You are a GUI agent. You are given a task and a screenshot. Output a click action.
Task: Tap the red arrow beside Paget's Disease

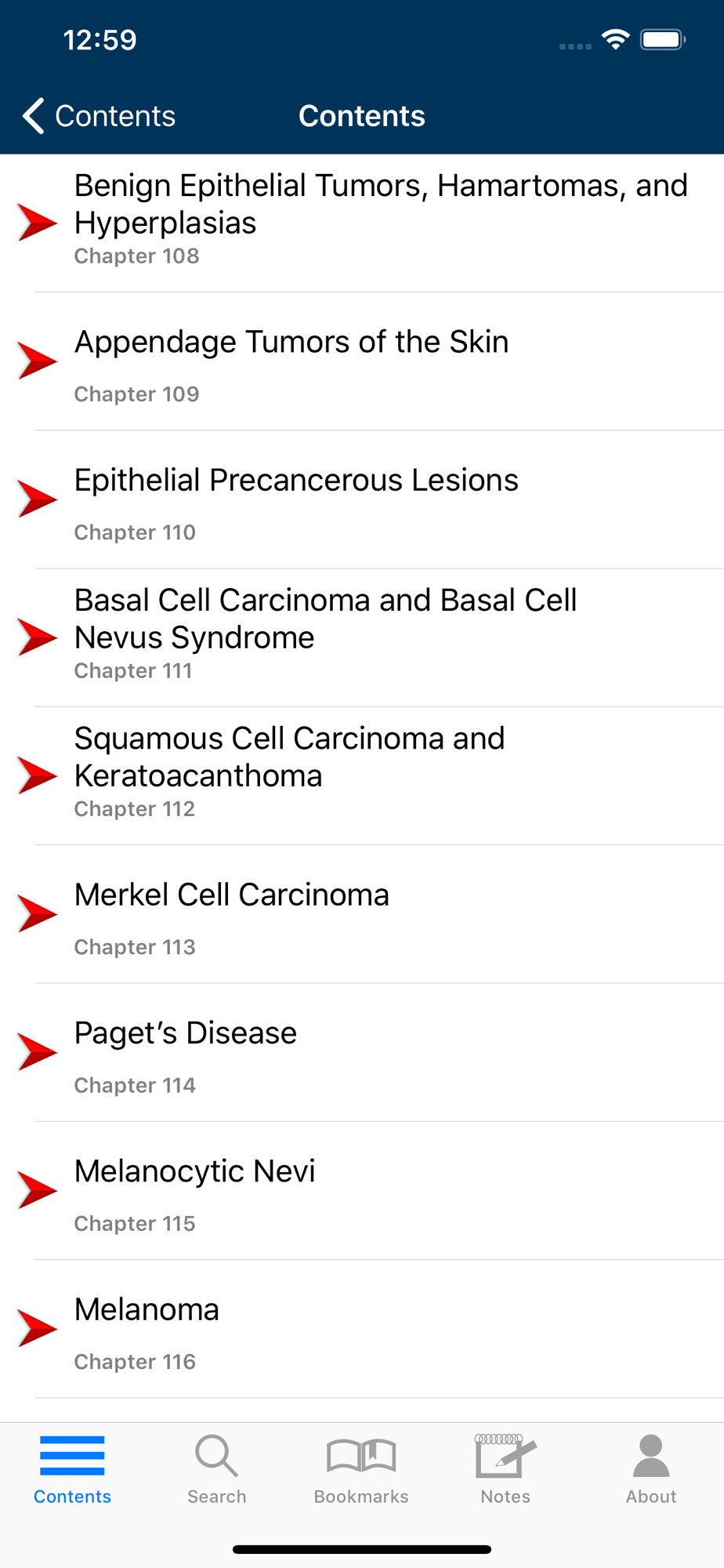tap(37, 1051)
